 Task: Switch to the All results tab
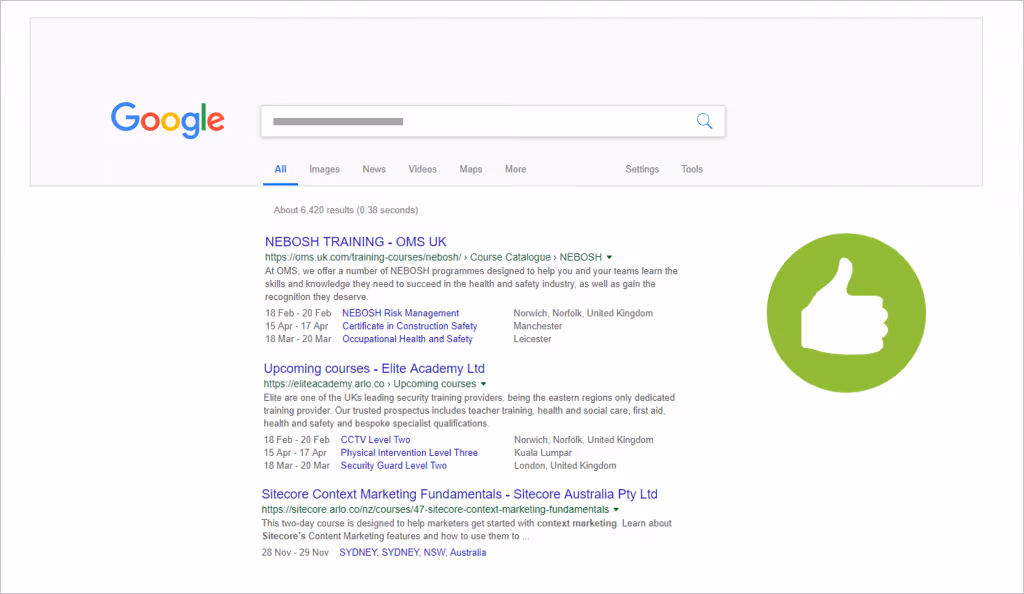(280, 169)
